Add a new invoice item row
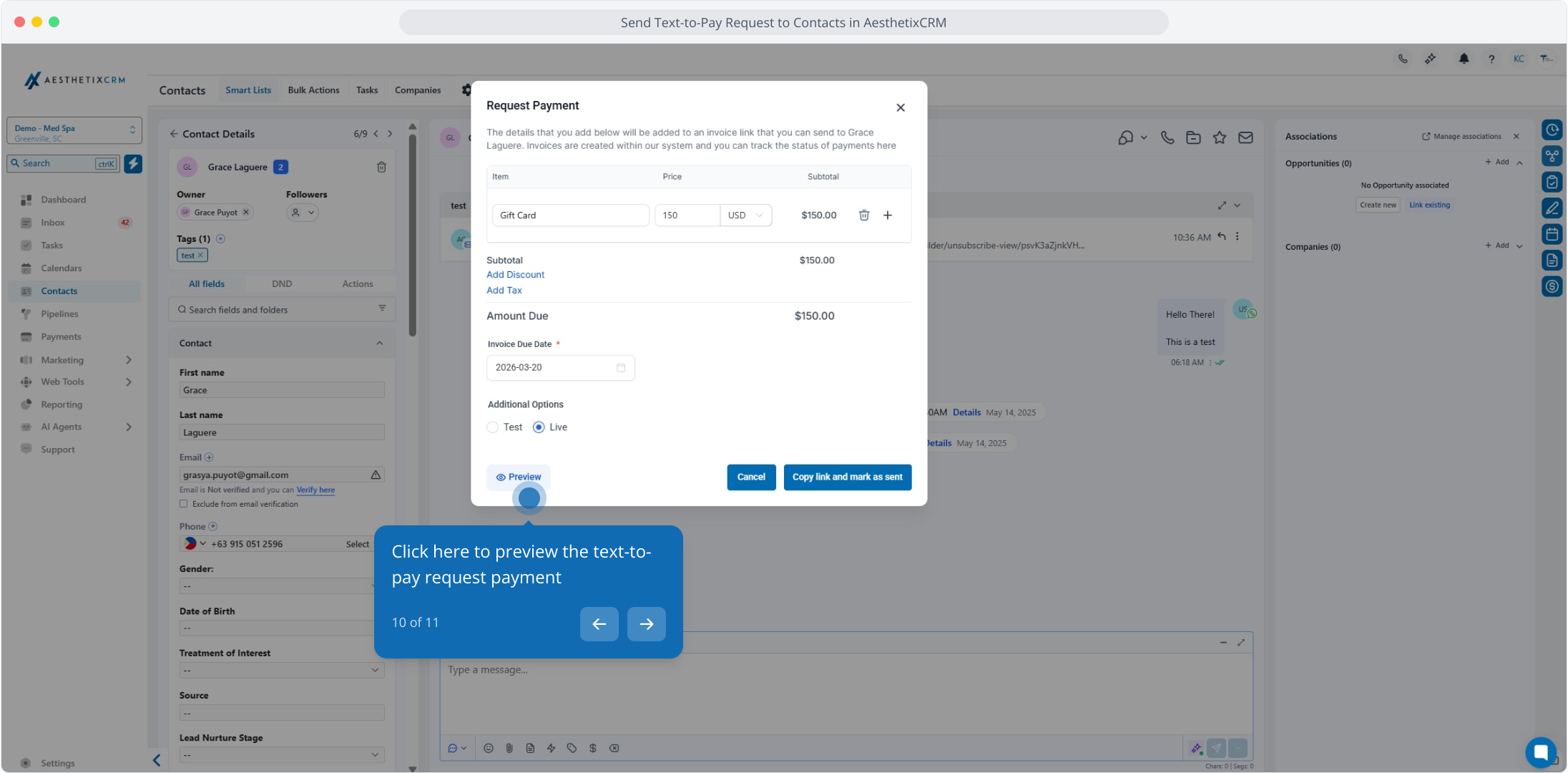Image resolution: width=1568 pixels, height=773 pixels. tap(887, 215)
